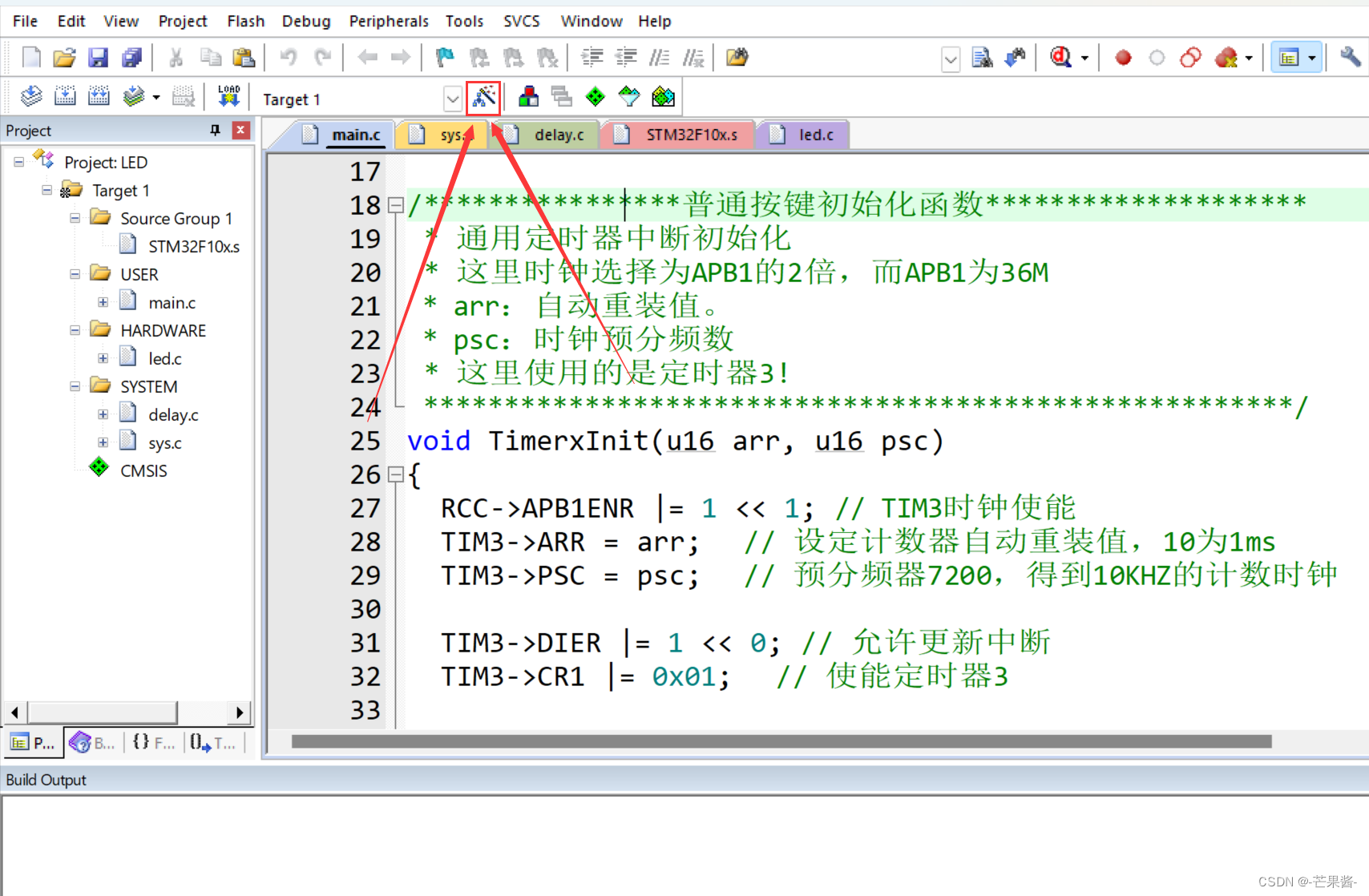
Task: Collapse the HARDWARE folder
Action: point(75,329)
